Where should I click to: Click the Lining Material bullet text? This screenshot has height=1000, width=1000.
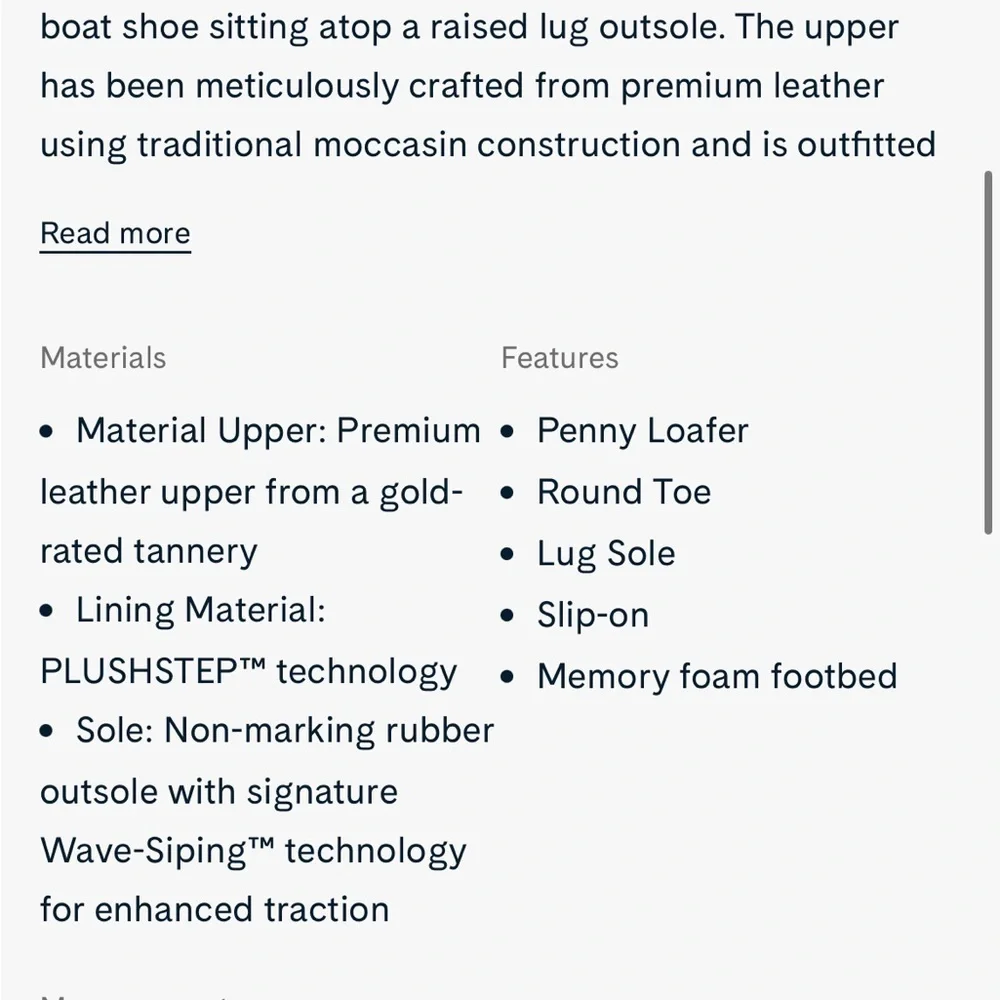201,610
